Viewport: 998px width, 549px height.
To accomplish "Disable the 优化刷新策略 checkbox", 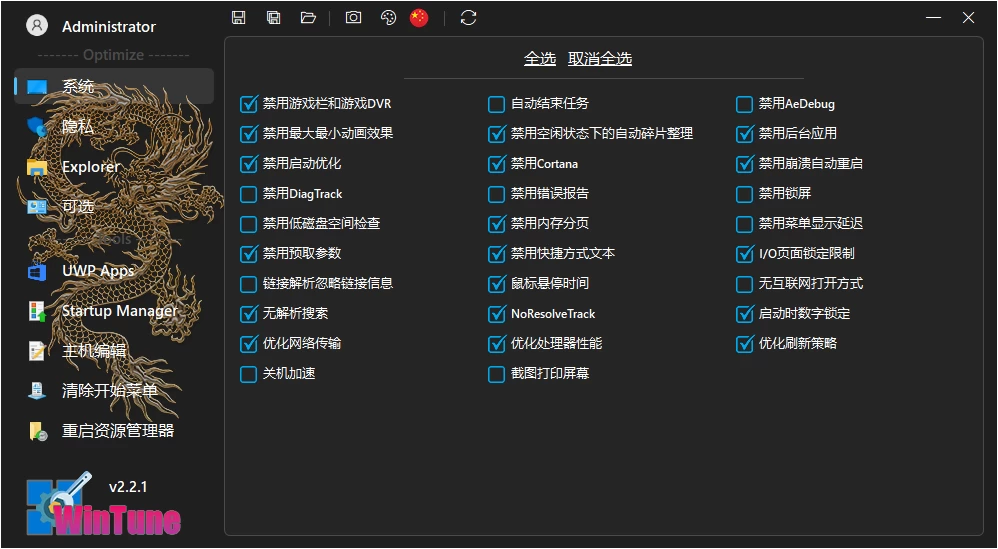I will click(744, 344).
